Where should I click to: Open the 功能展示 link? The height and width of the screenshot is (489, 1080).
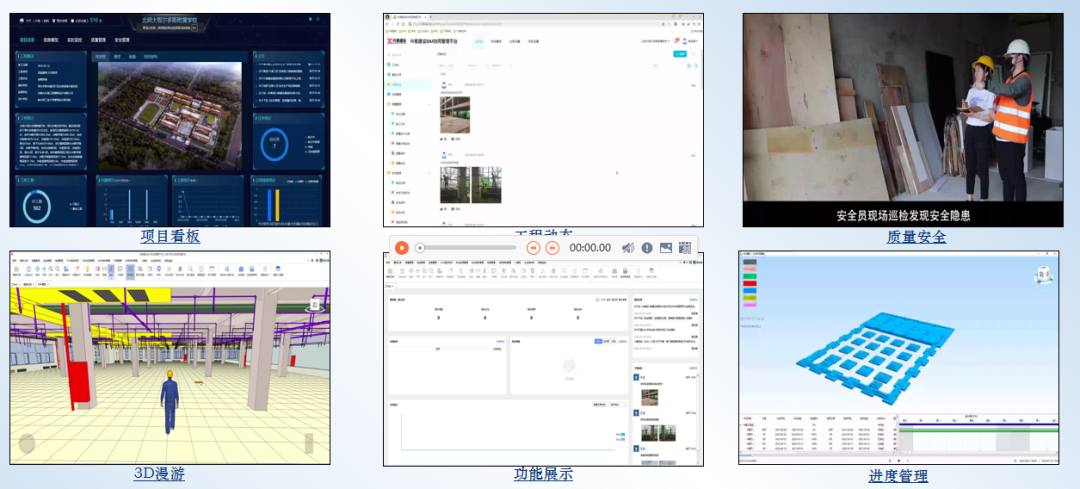pyautogui.click(x=543, y=474)
